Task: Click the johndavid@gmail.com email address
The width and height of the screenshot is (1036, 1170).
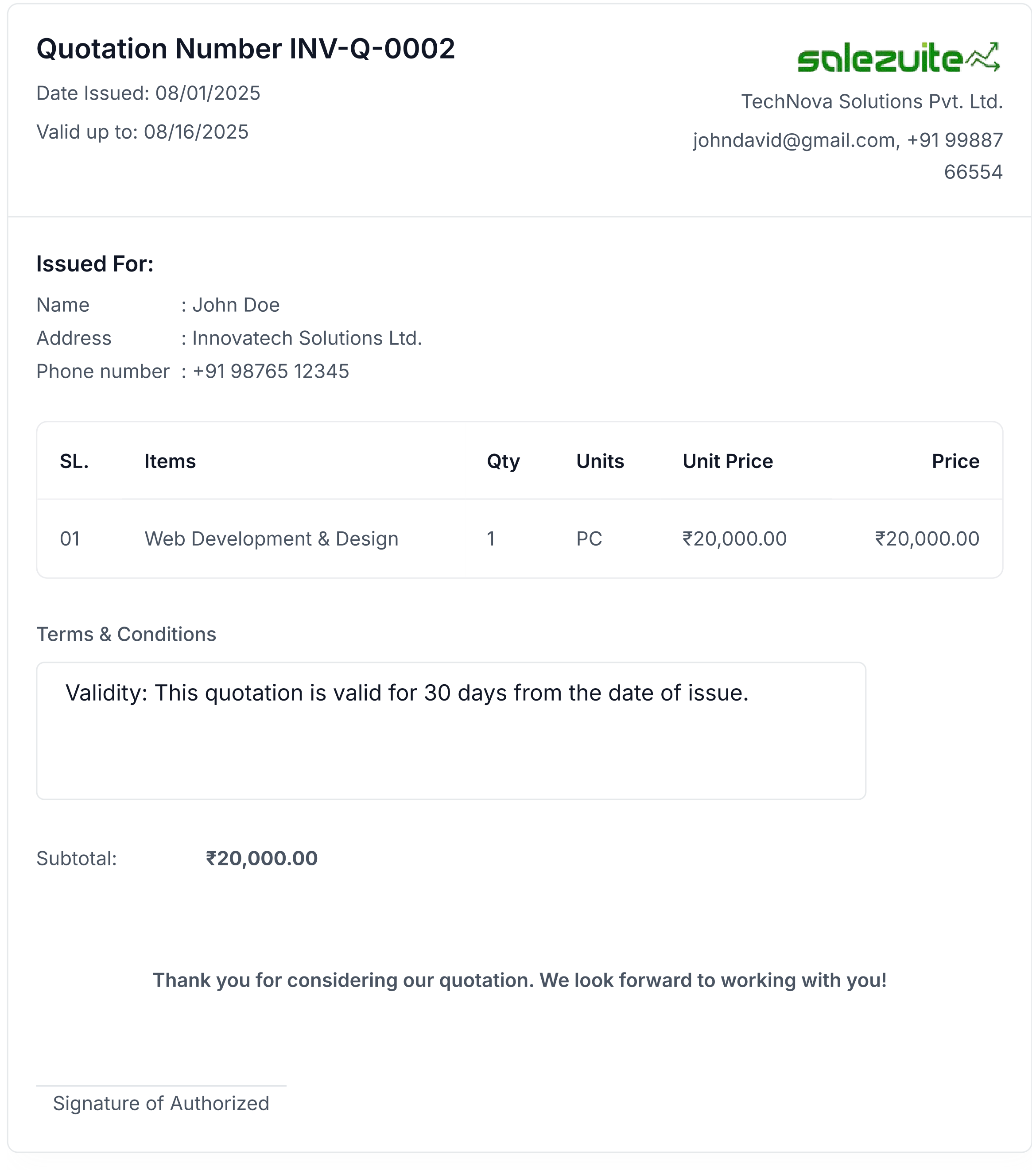Action: (x=795, y=140)
